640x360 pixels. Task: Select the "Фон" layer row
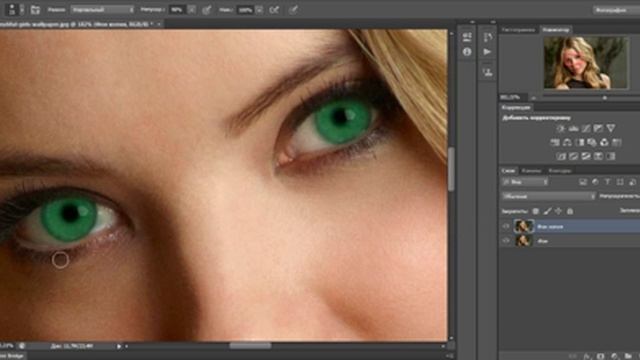coord(570,241)
